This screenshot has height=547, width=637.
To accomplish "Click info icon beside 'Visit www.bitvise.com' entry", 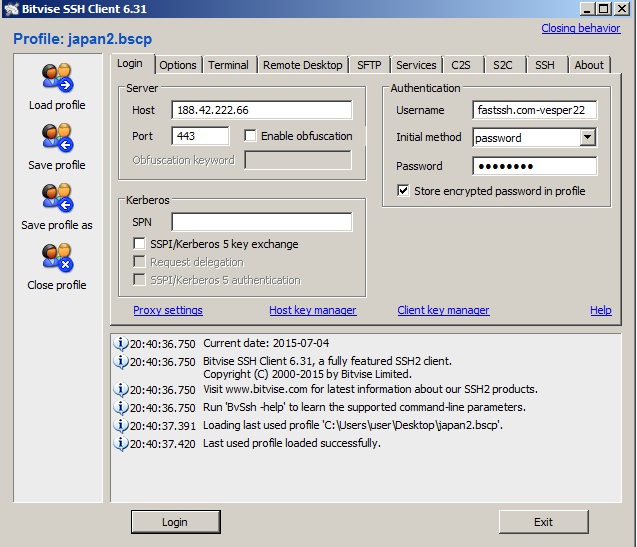I will pos(121,389).
